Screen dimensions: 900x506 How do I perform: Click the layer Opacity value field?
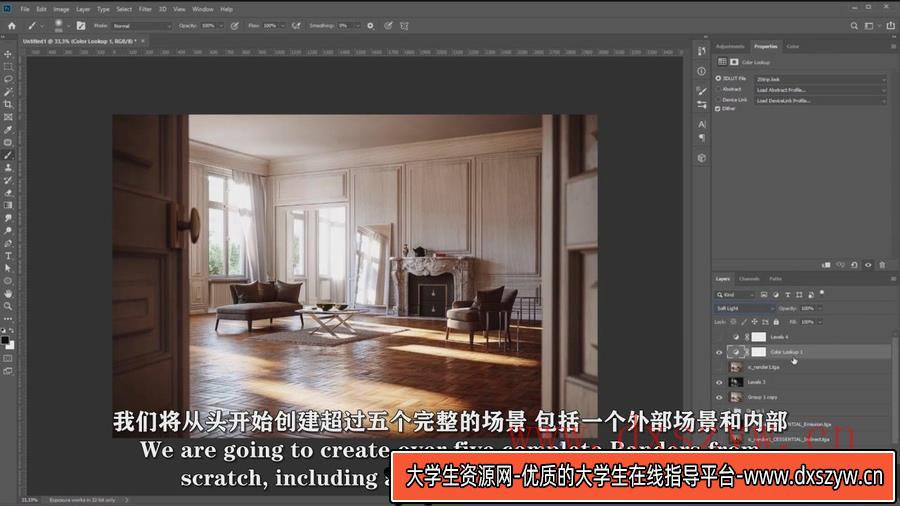[808, 309]
